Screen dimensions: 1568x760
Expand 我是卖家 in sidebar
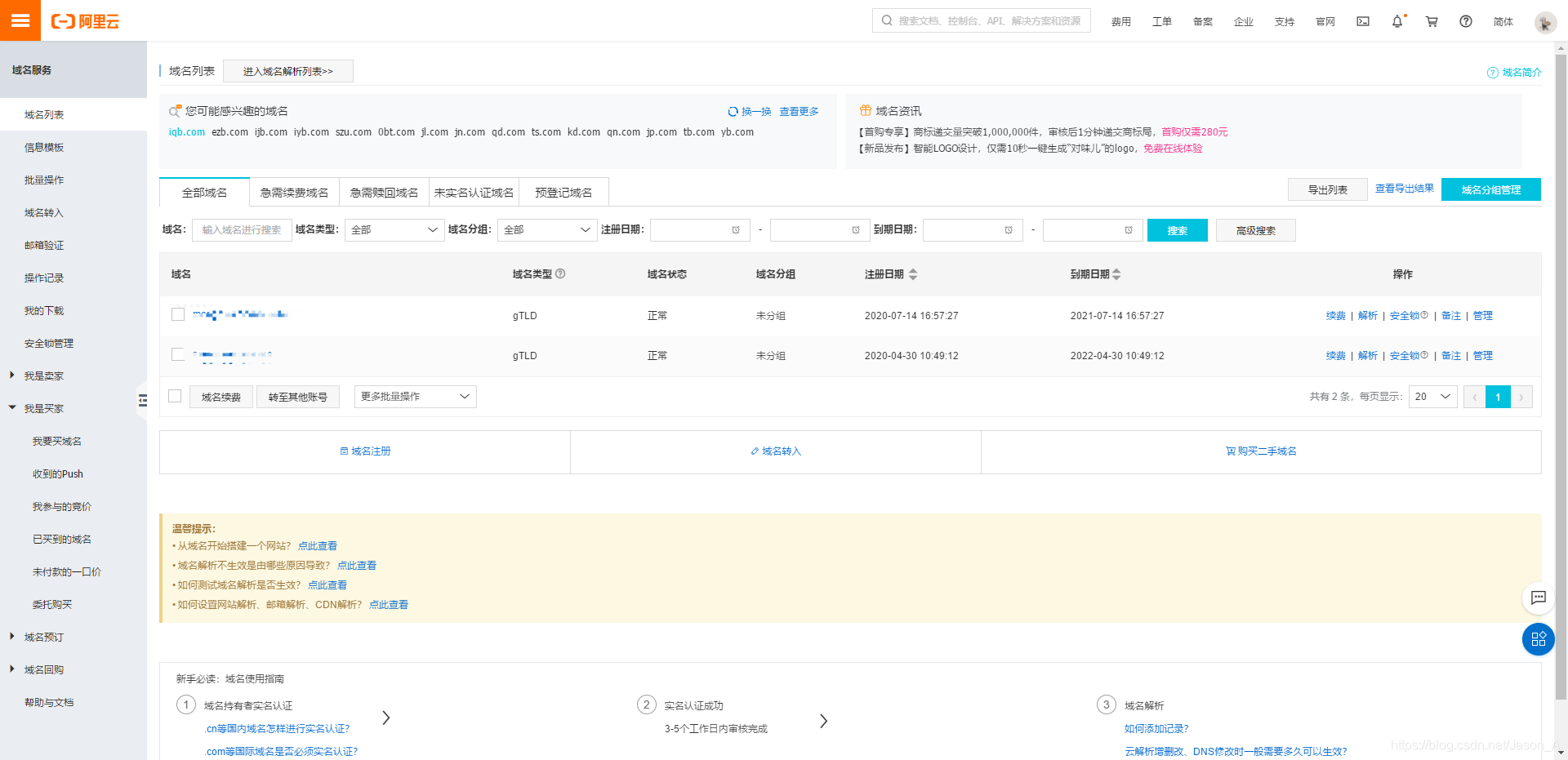click(x=12, y=376)
